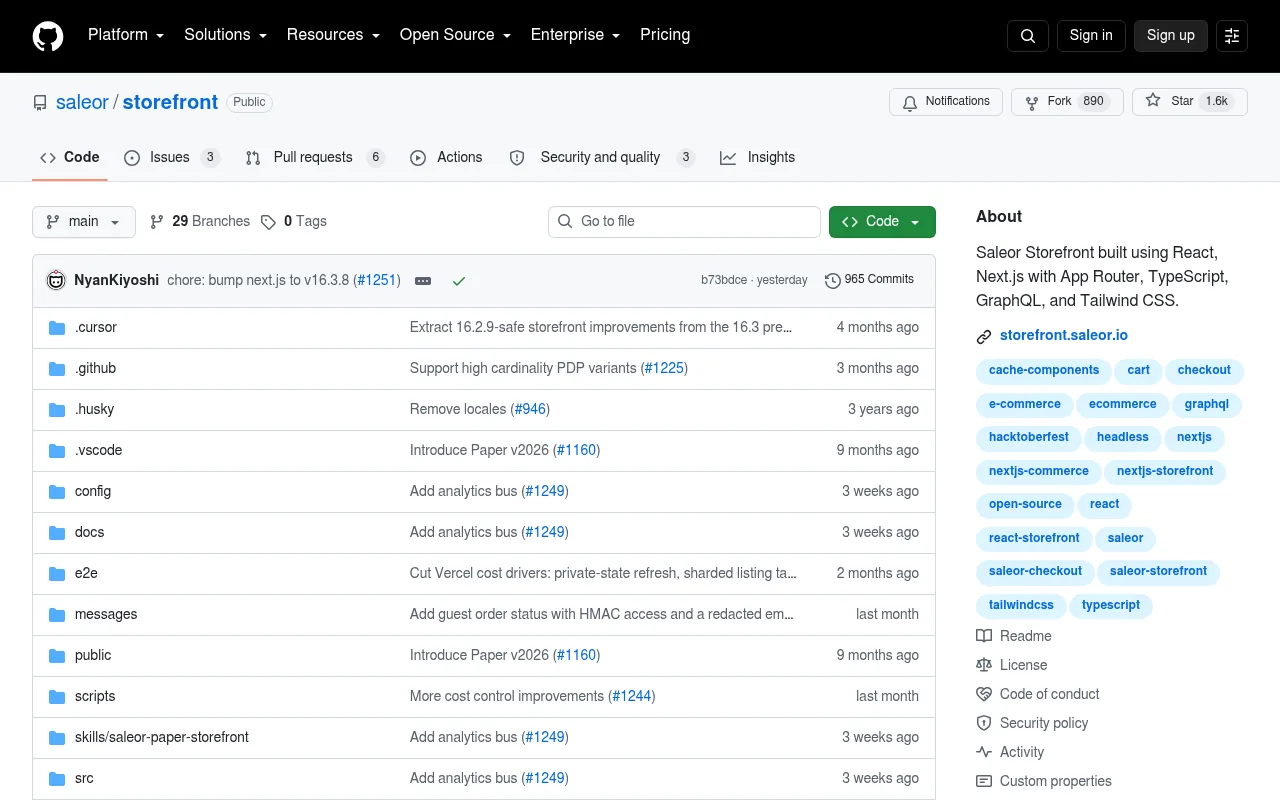Screen dimensions: 1280x800
Task: Star the storefront repository
Action: (1190, 102)
